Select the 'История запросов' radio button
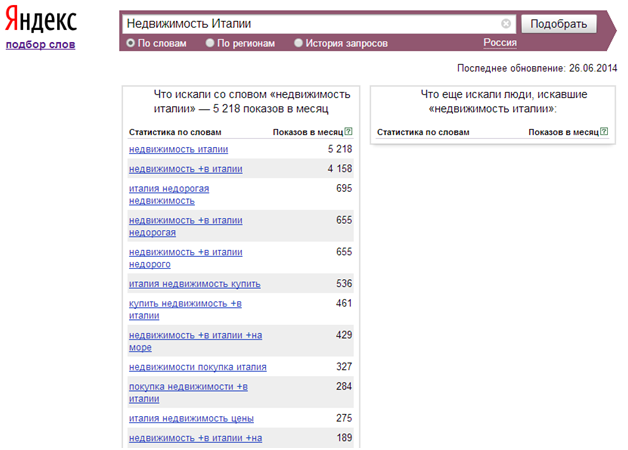The image size is (628, 450). pyautogui.click(x=298, y=43)
